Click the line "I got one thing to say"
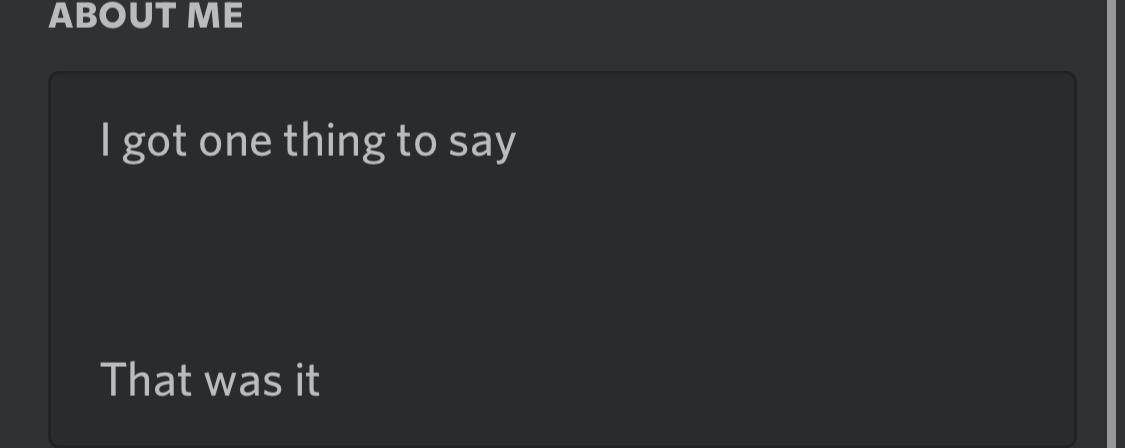The width and height of the screenshot is (1125, 448). tap(308, 141)
